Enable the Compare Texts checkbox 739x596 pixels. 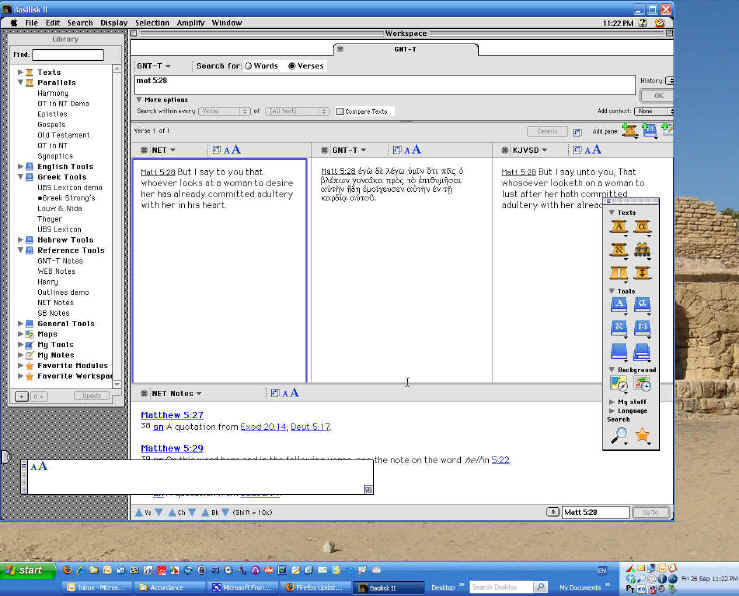click(340, 112)
